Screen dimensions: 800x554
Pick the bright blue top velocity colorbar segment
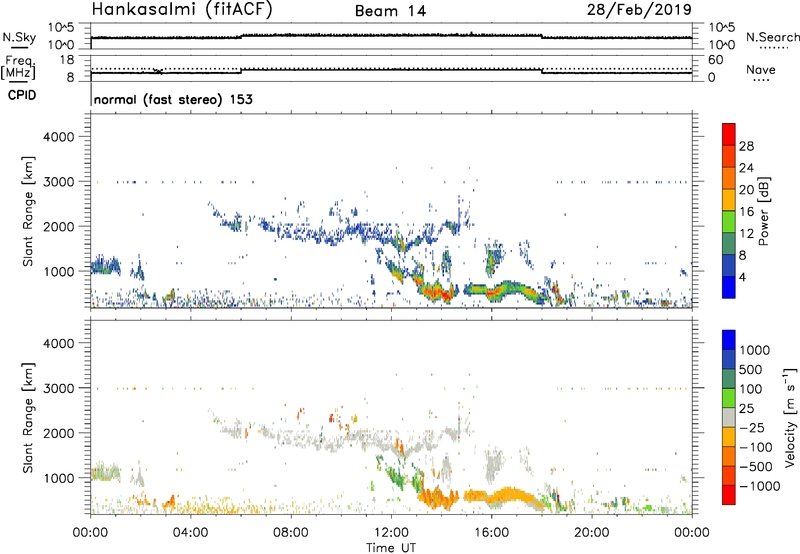[729, 340]
